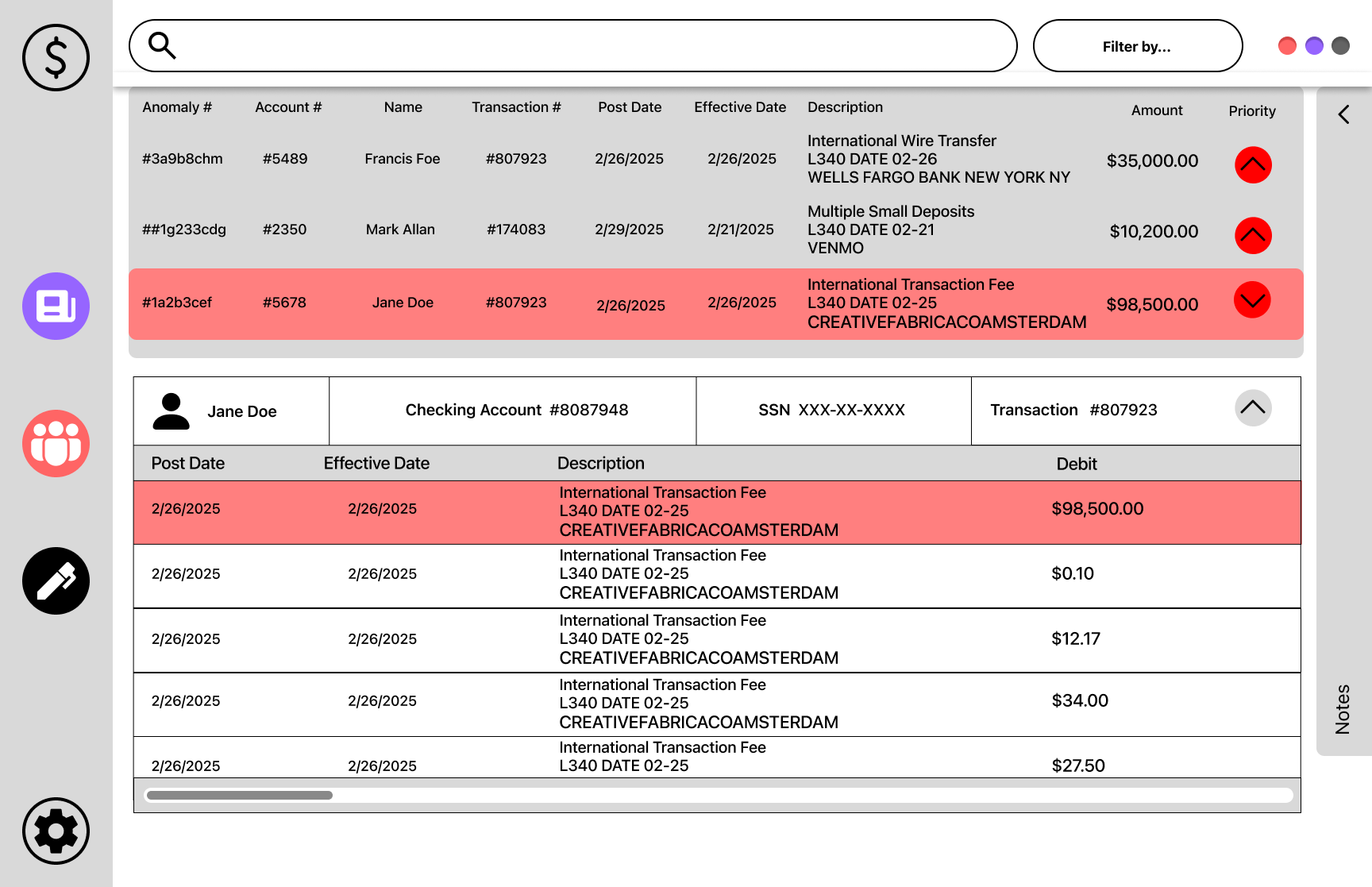Click the horizontal scrollbar in detail table
1372x887 pixels.
719,795
